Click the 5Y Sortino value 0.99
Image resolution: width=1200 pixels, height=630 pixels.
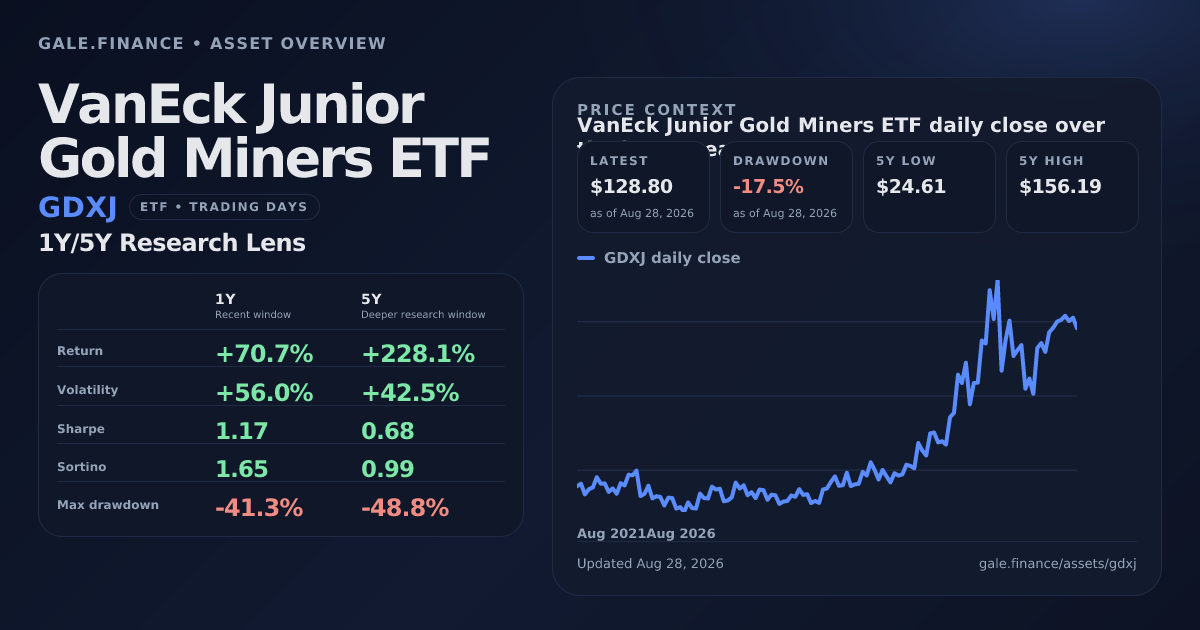pos(388,469)
